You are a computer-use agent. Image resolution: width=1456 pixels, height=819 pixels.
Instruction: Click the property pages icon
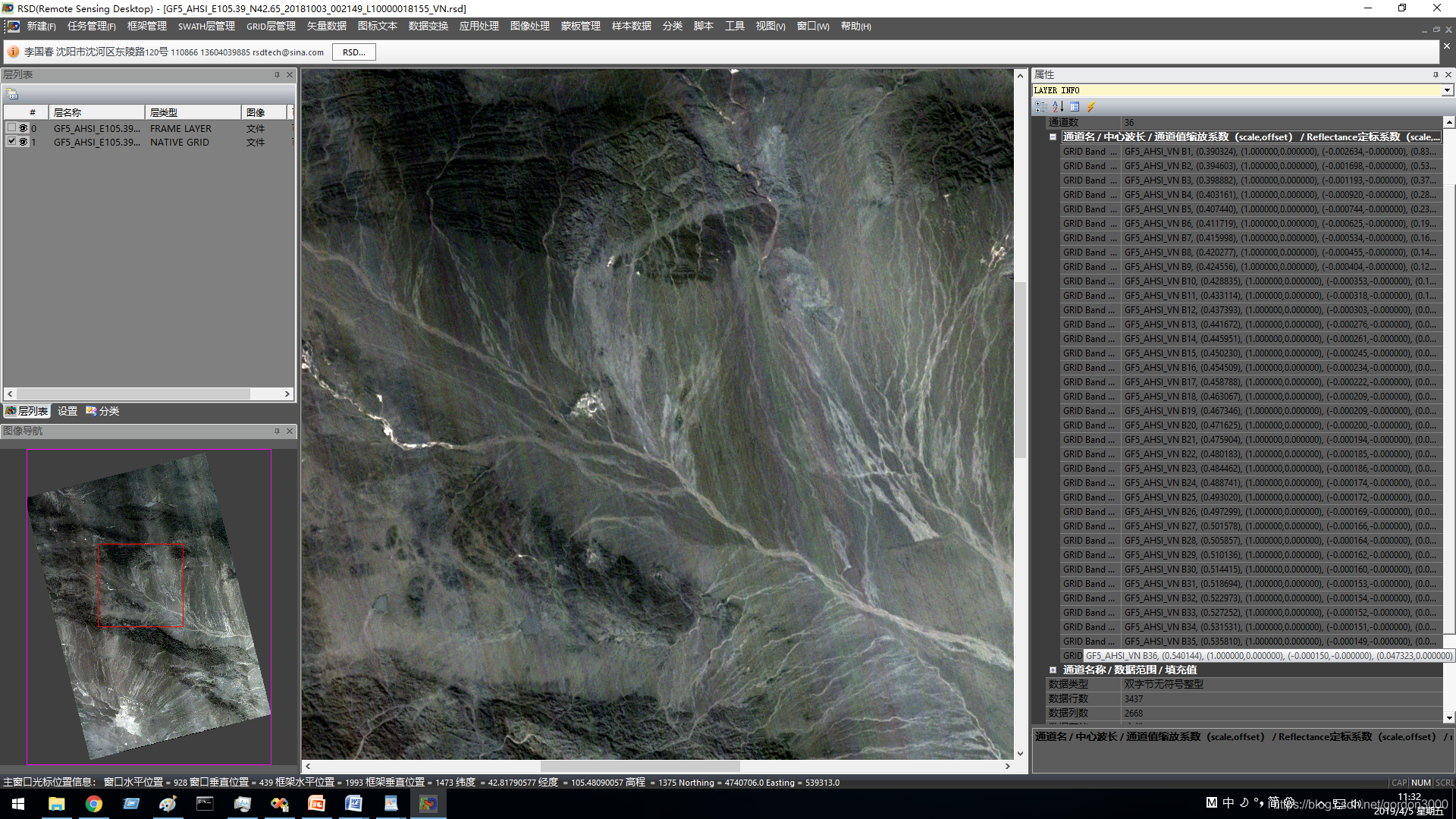(1075, 107)
